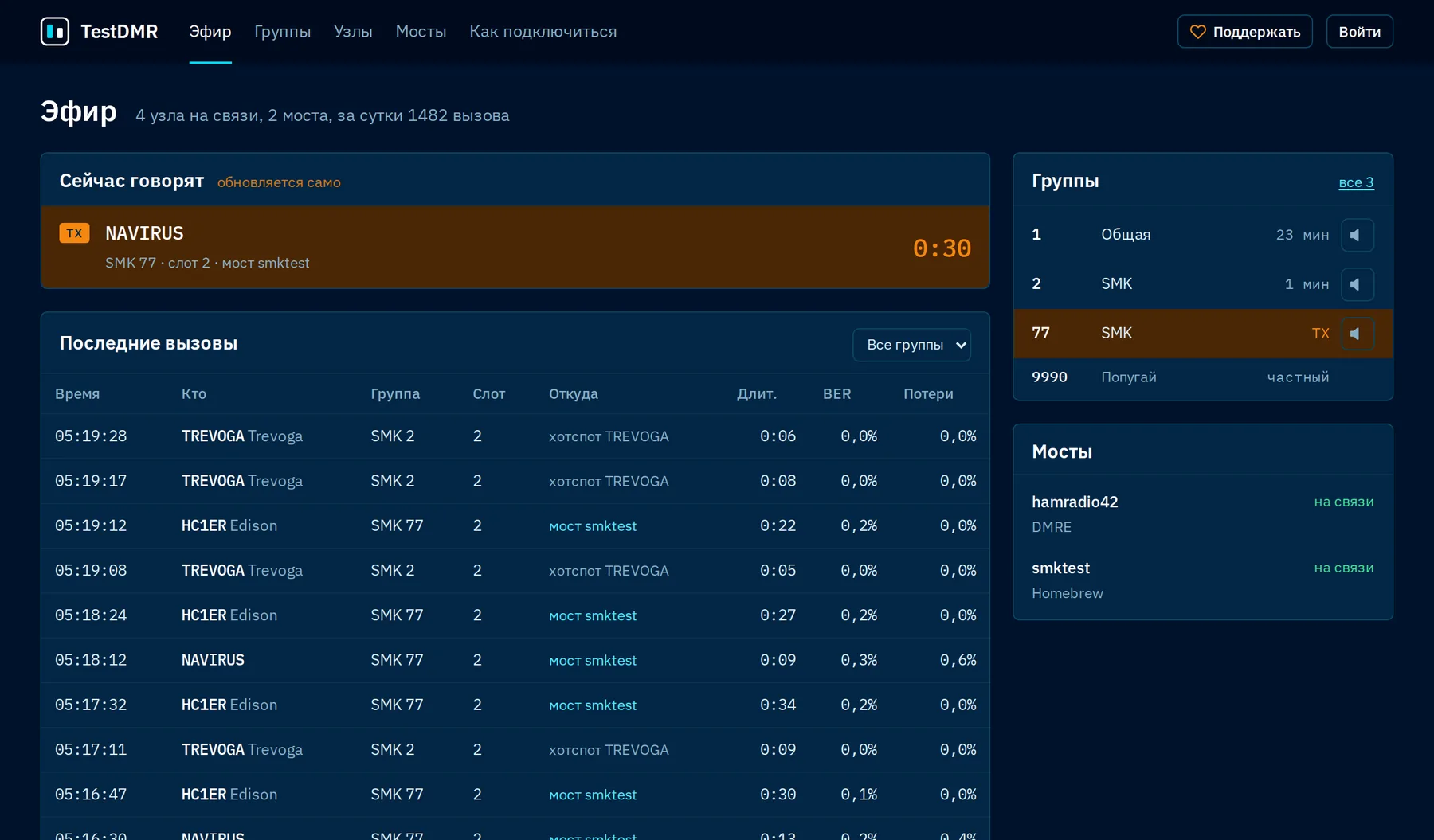Viewport: 1434px width, 840px height.
Task: Click the Длит. column header
Action: tap(757, 394)
